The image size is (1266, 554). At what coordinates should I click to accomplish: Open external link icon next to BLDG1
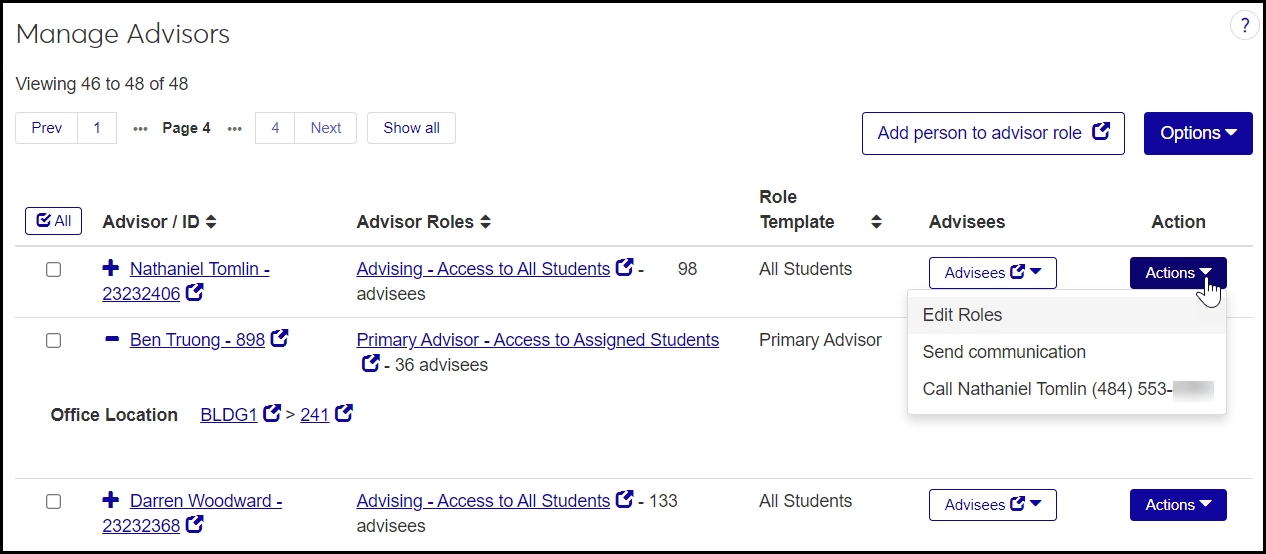[271, 413]
